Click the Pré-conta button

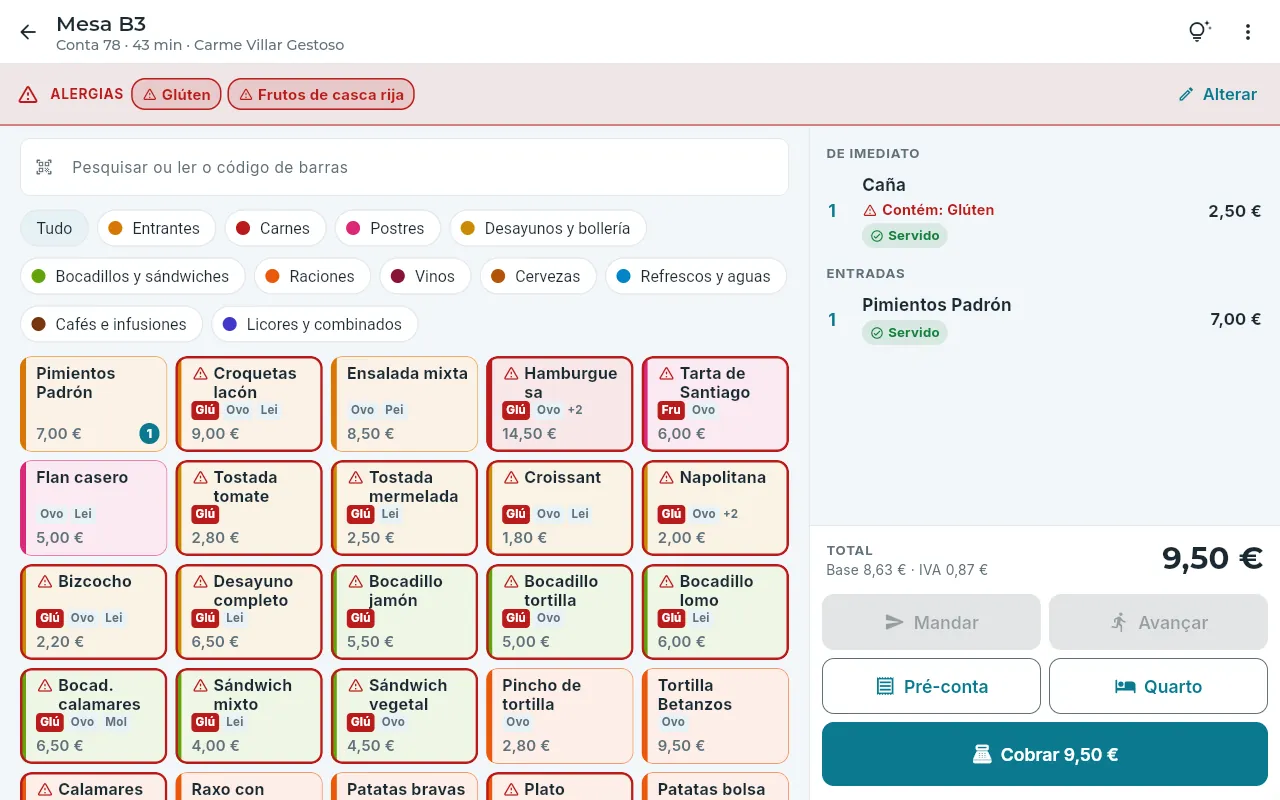tap(931, 686)
